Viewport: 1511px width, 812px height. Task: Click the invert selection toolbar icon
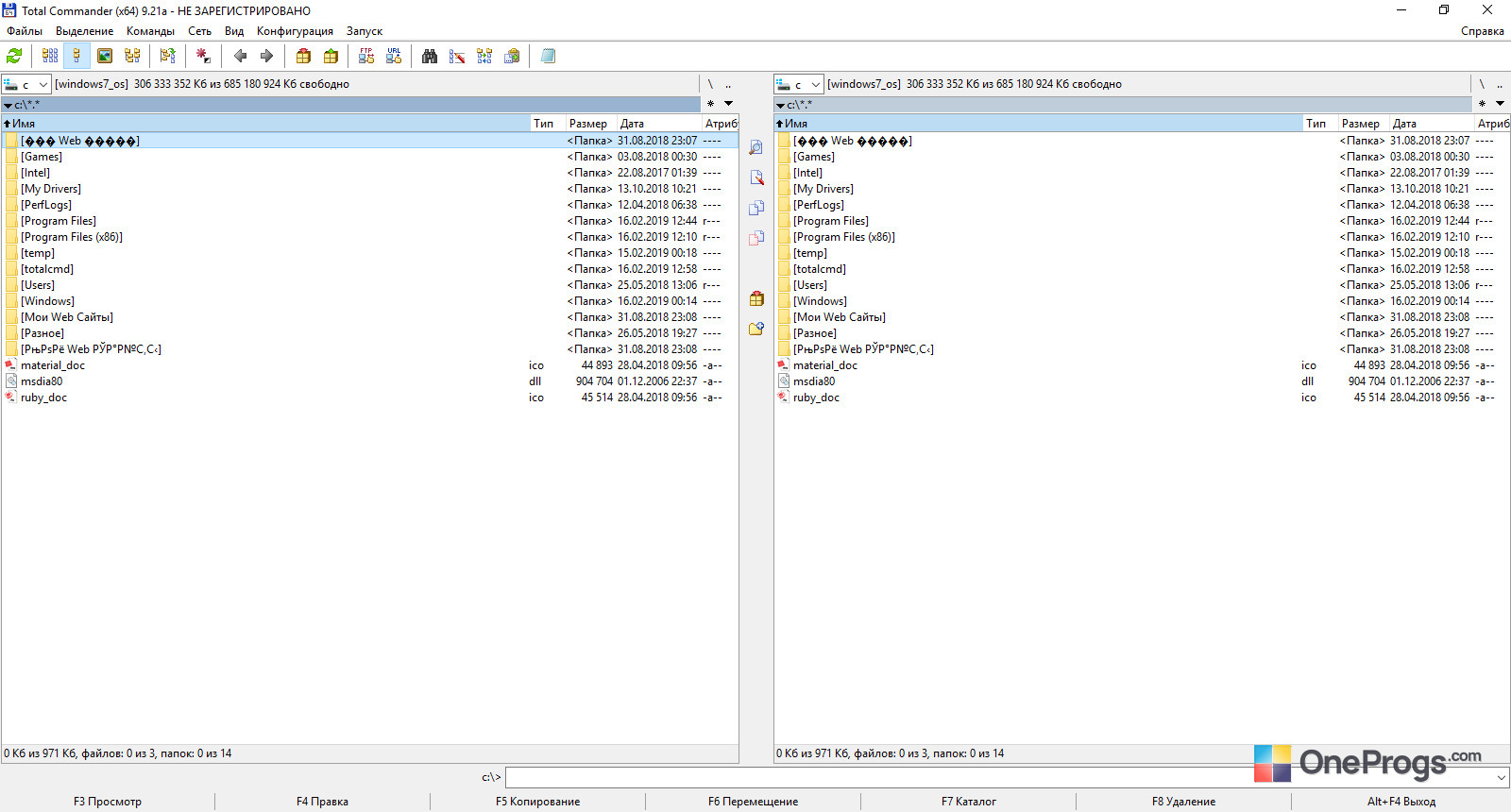167,56
